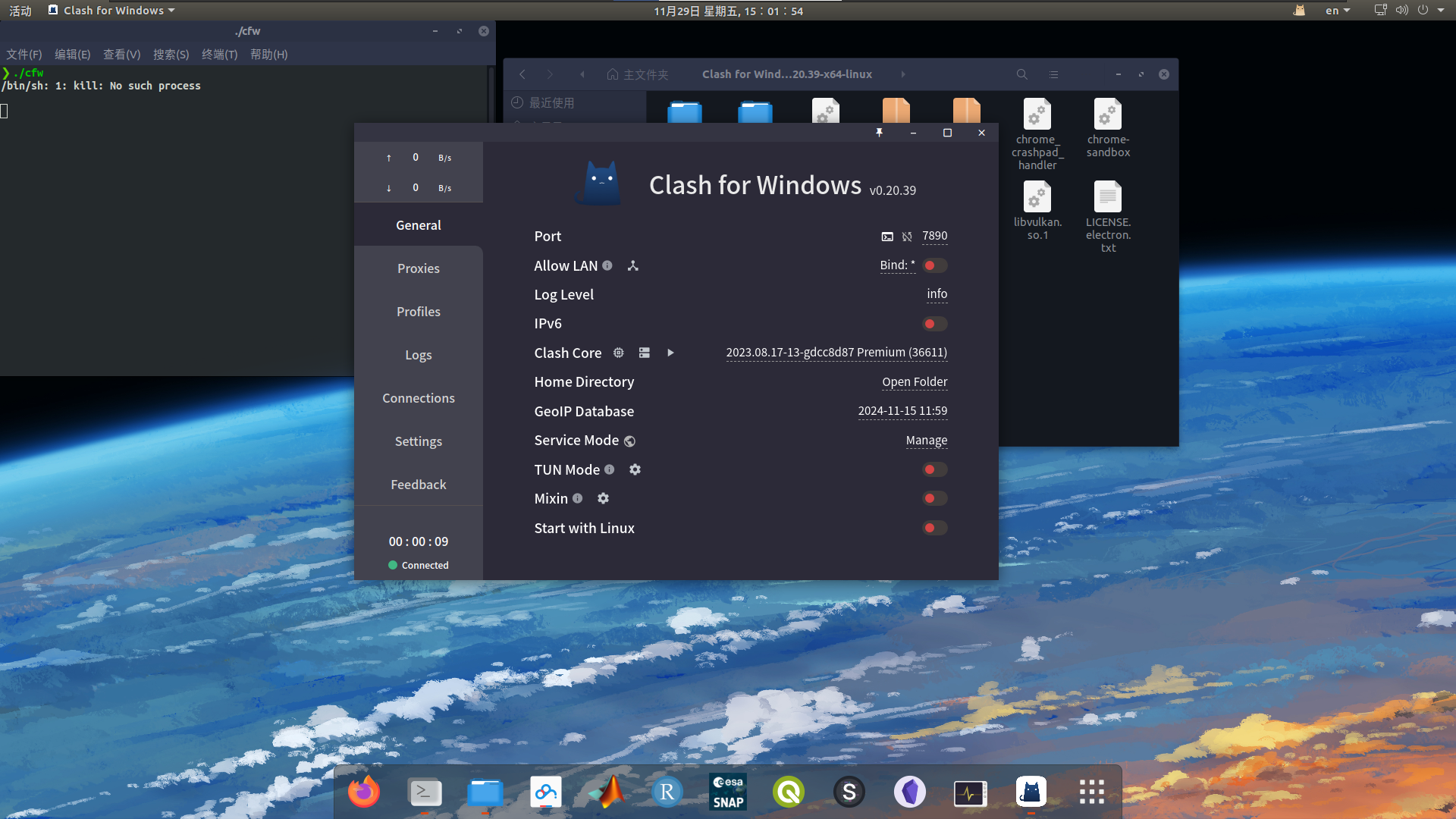Viewport: 1456px width, 819px height.
Task: Click the file manager view options menu
Action: (1053, 74)
